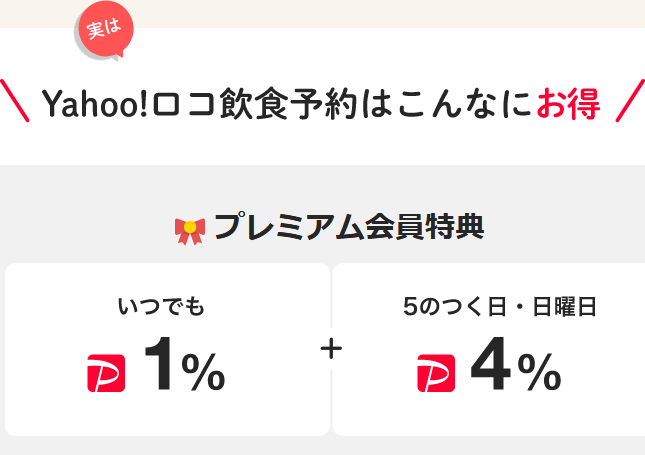Click the 5のつく日・日曜日 label
Screen dimensions: 645x455
click(x=499, y=306)
